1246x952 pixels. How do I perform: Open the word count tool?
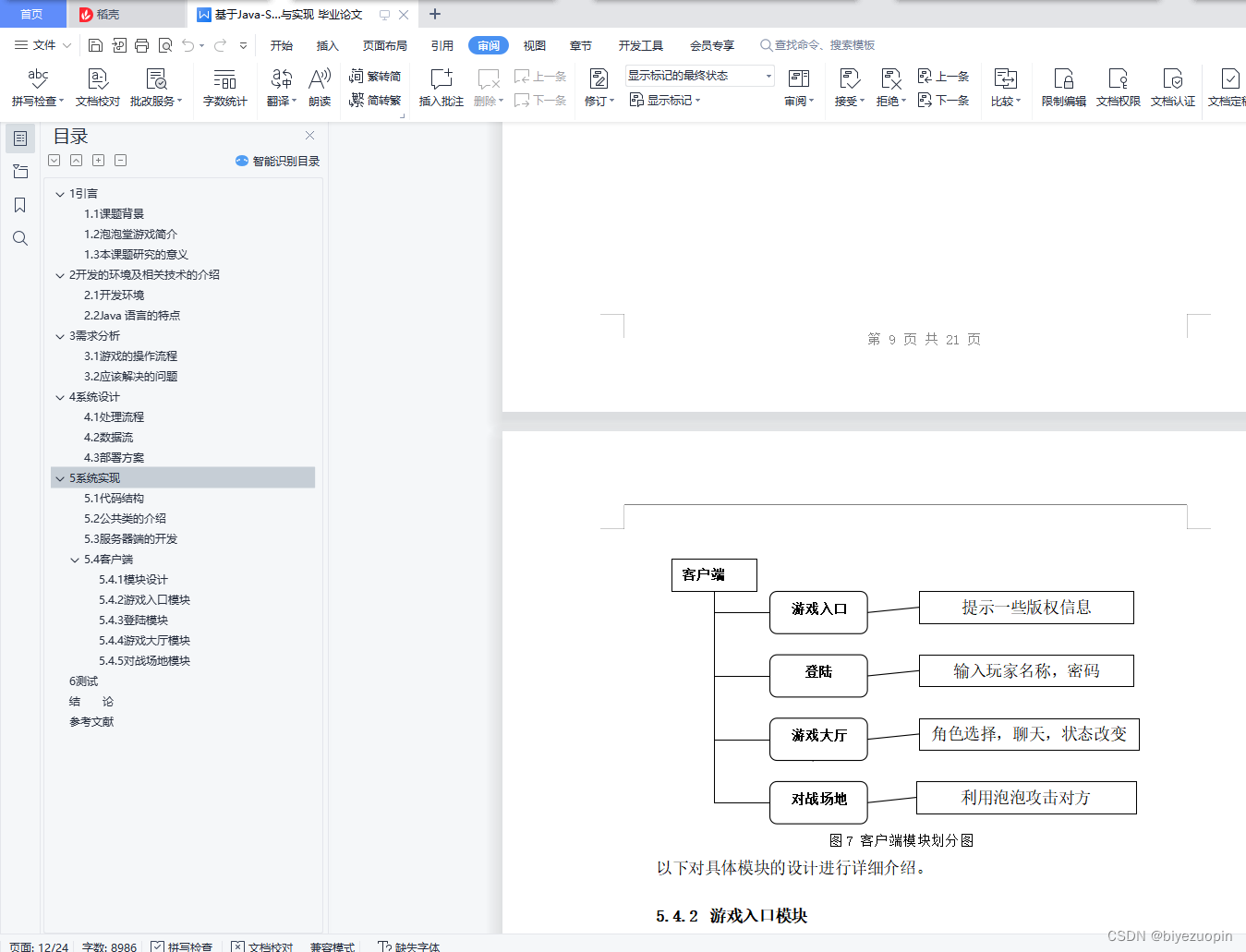click(x=224, y=88)
